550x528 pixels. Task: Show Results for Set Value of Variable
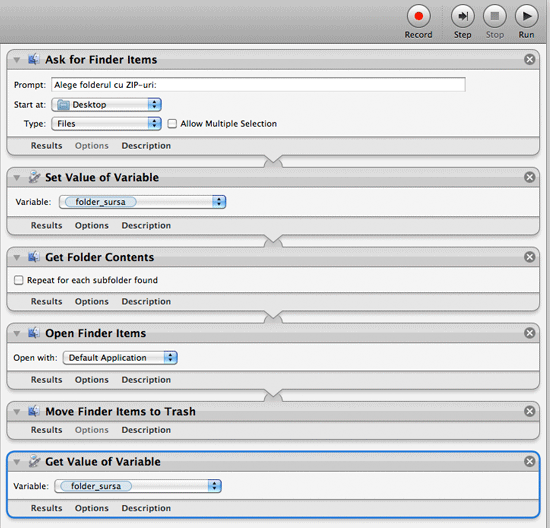[46, 225]
